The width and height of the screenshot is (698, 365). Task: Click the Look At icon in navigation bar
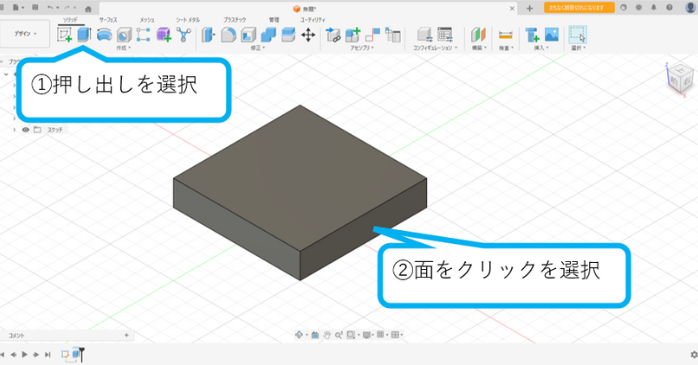pos(315,335)
